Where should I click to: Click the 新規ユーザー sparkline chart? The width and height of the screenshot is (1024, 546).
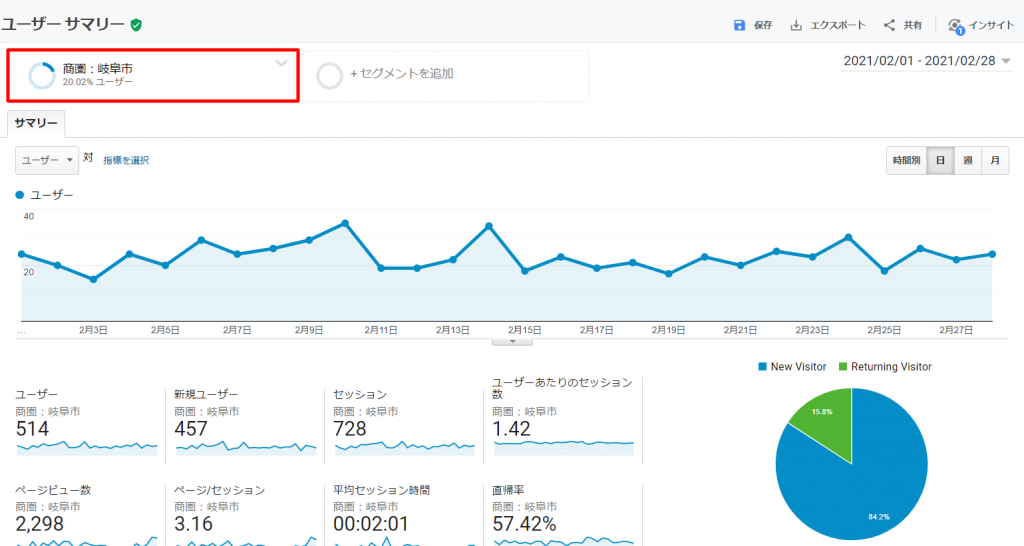[246, 447]
